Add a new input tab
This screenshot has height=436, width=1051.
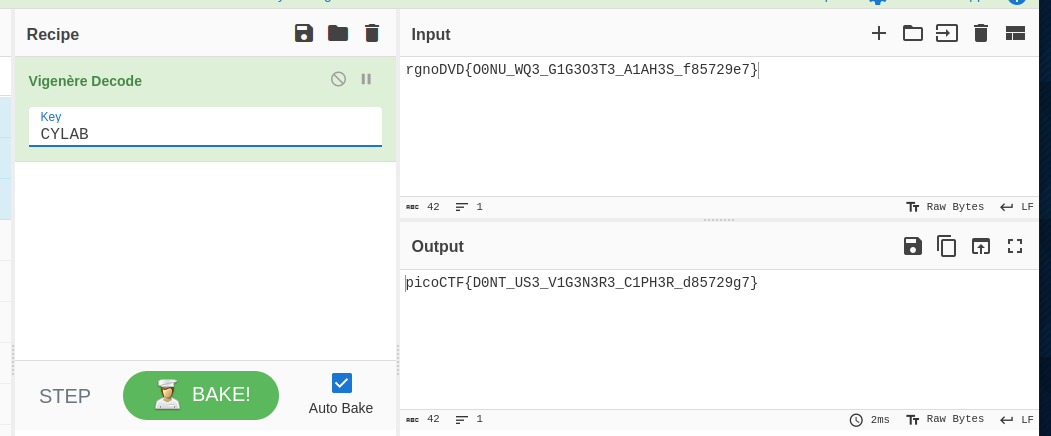(879, 34)
